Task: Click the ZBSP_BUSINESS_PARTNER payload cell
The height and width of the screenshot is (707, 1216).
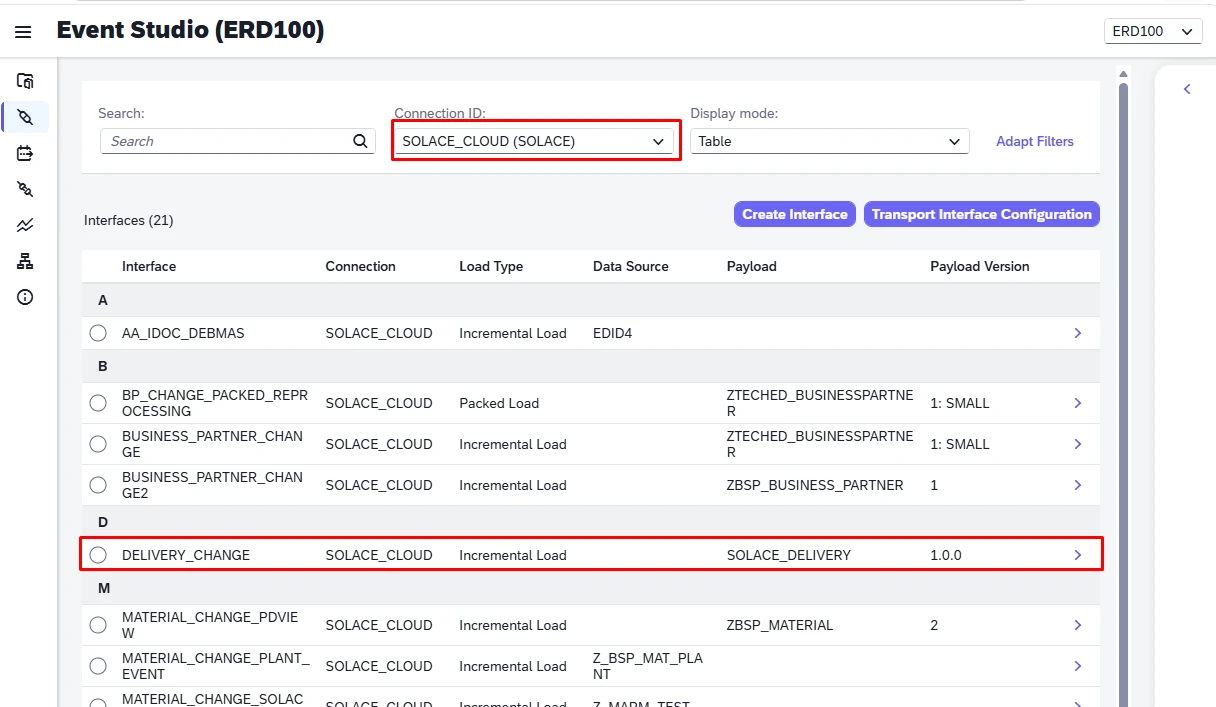Action: pos(815,485)
